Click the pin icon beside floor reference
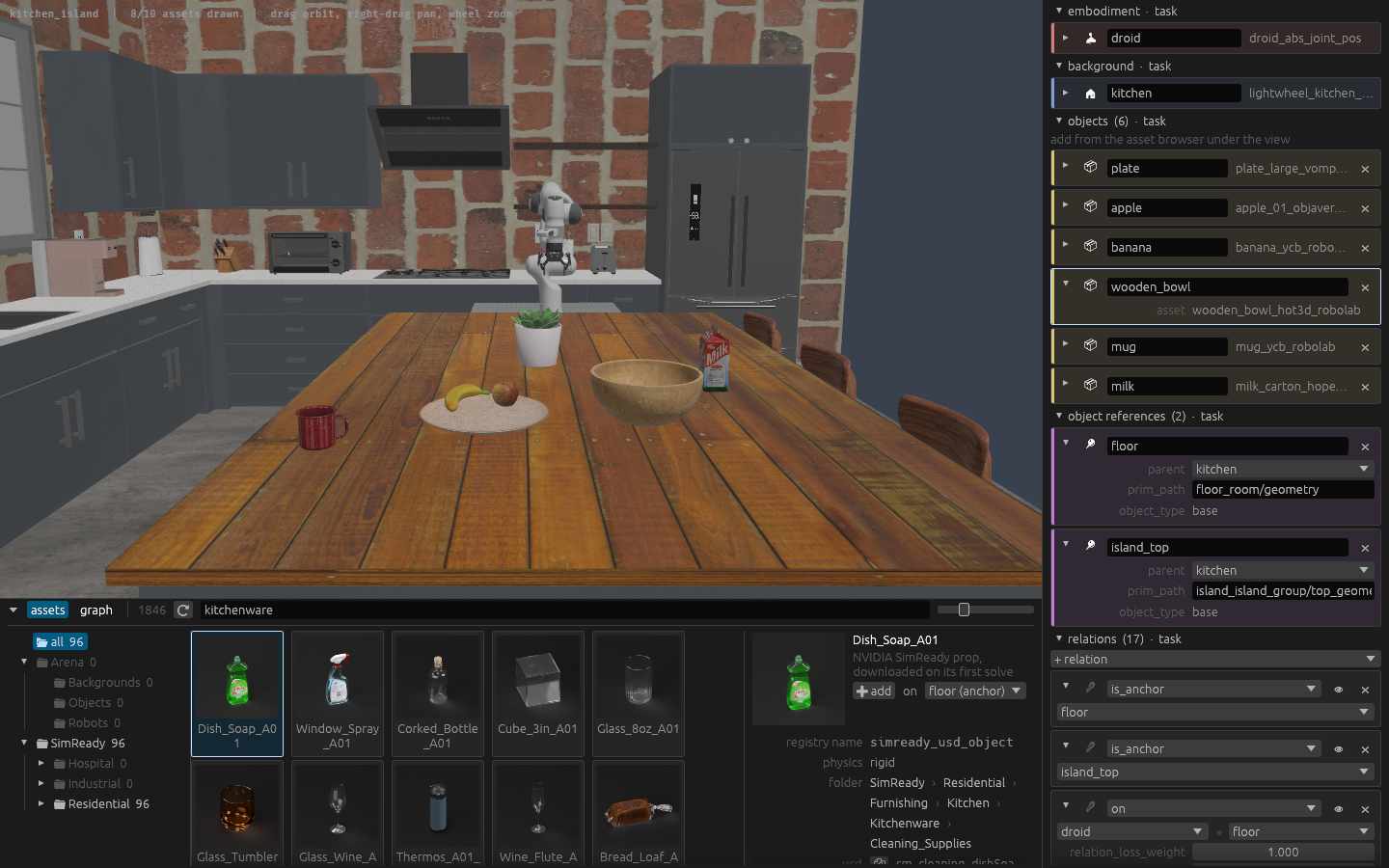The width and height of the screenshot is (1389, 868). click(1090, 445)
